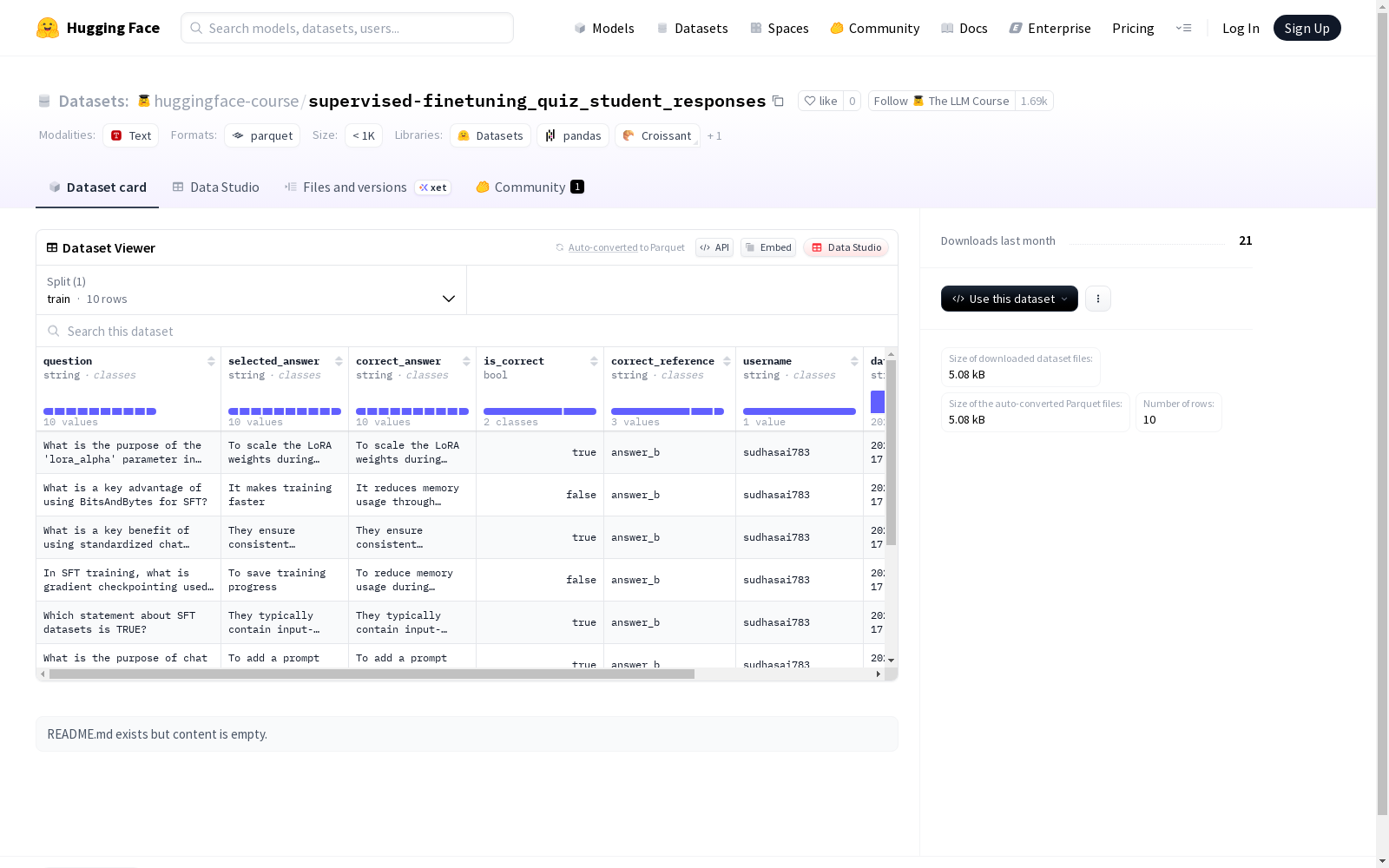Open the Datasets page from top navigation
Screen dimensions: 1389x868
[692, 28]
